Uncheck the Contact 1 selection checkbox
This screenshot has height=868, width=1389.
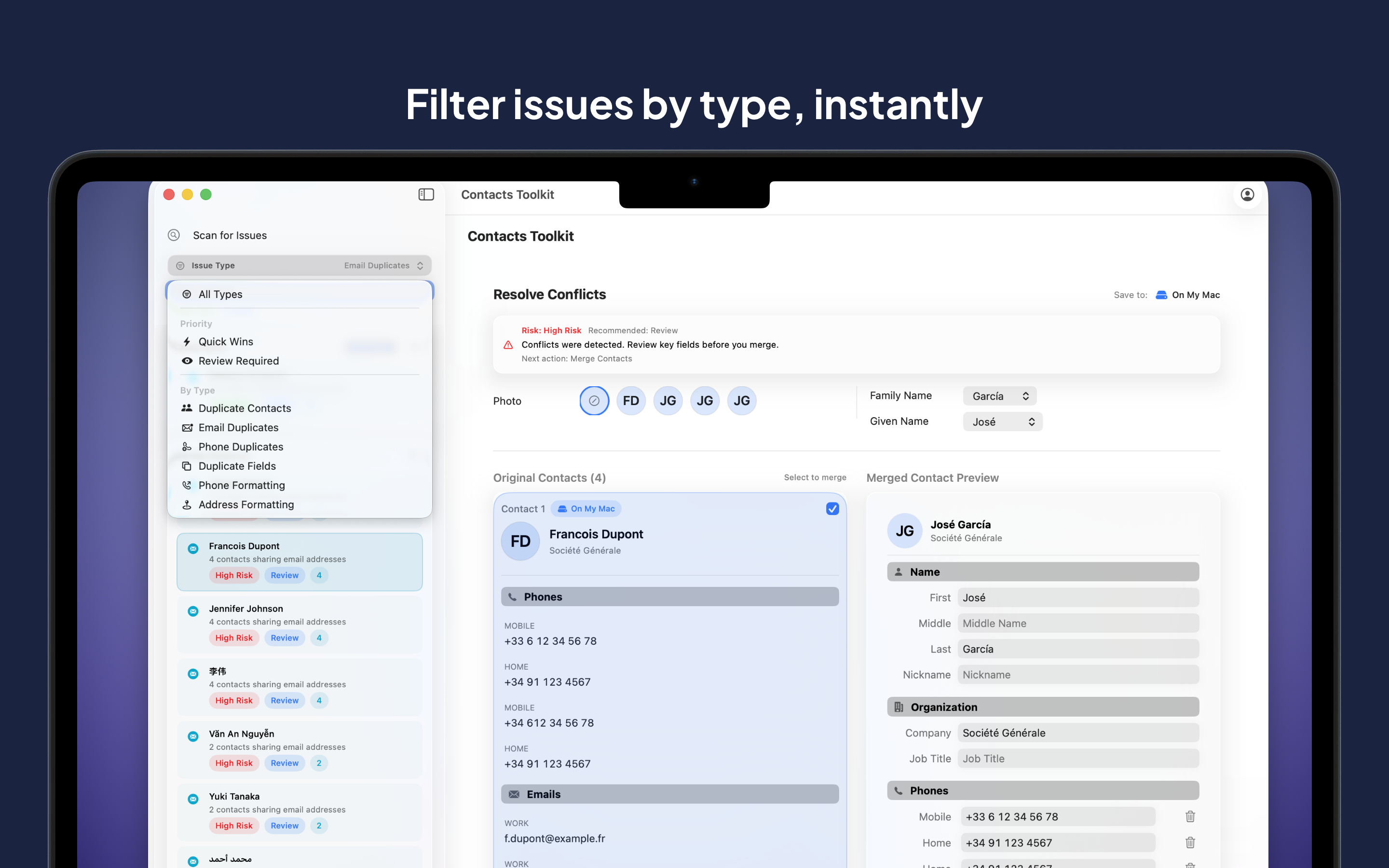pyautogui.click(x=832, y=508)
